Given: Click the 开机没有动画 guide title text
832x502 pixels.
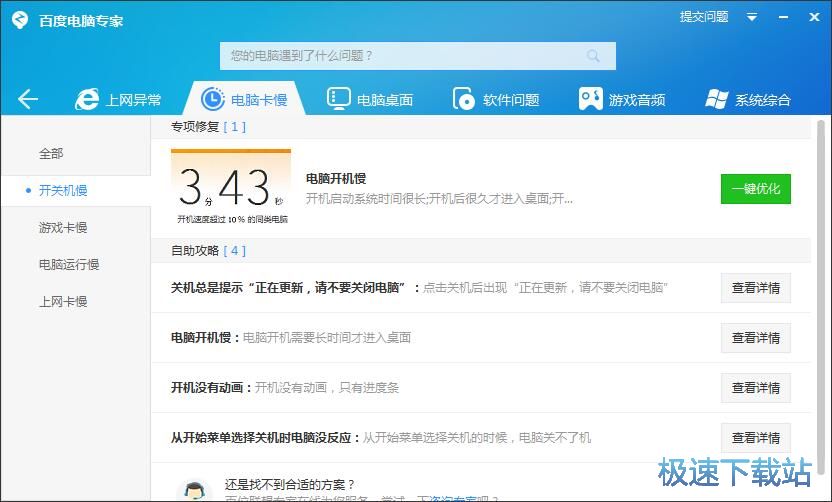Looking at the screenshot, I should click(x=211, y=388).
